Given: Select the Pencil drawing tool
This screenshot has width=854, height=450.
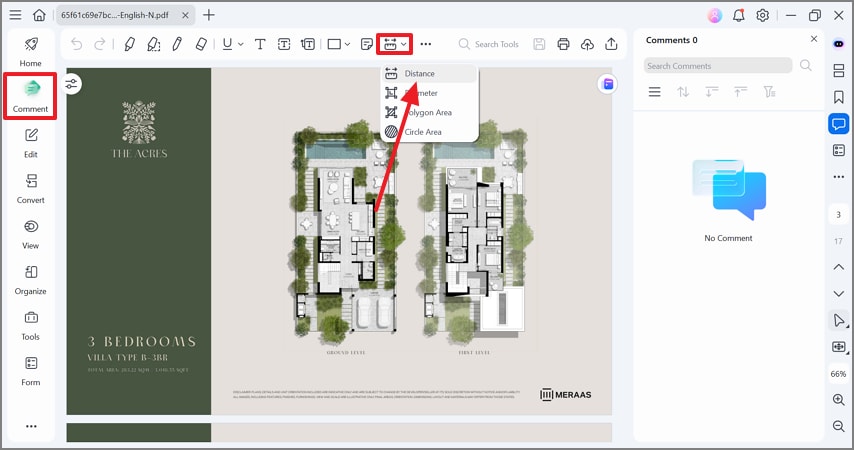Looking at the screenshot, I should point(177,44).
